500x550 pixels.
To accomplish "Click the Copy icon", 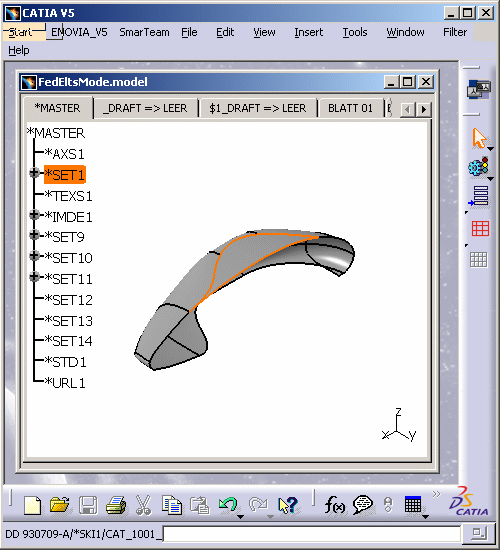I will [x=172, y=505].
